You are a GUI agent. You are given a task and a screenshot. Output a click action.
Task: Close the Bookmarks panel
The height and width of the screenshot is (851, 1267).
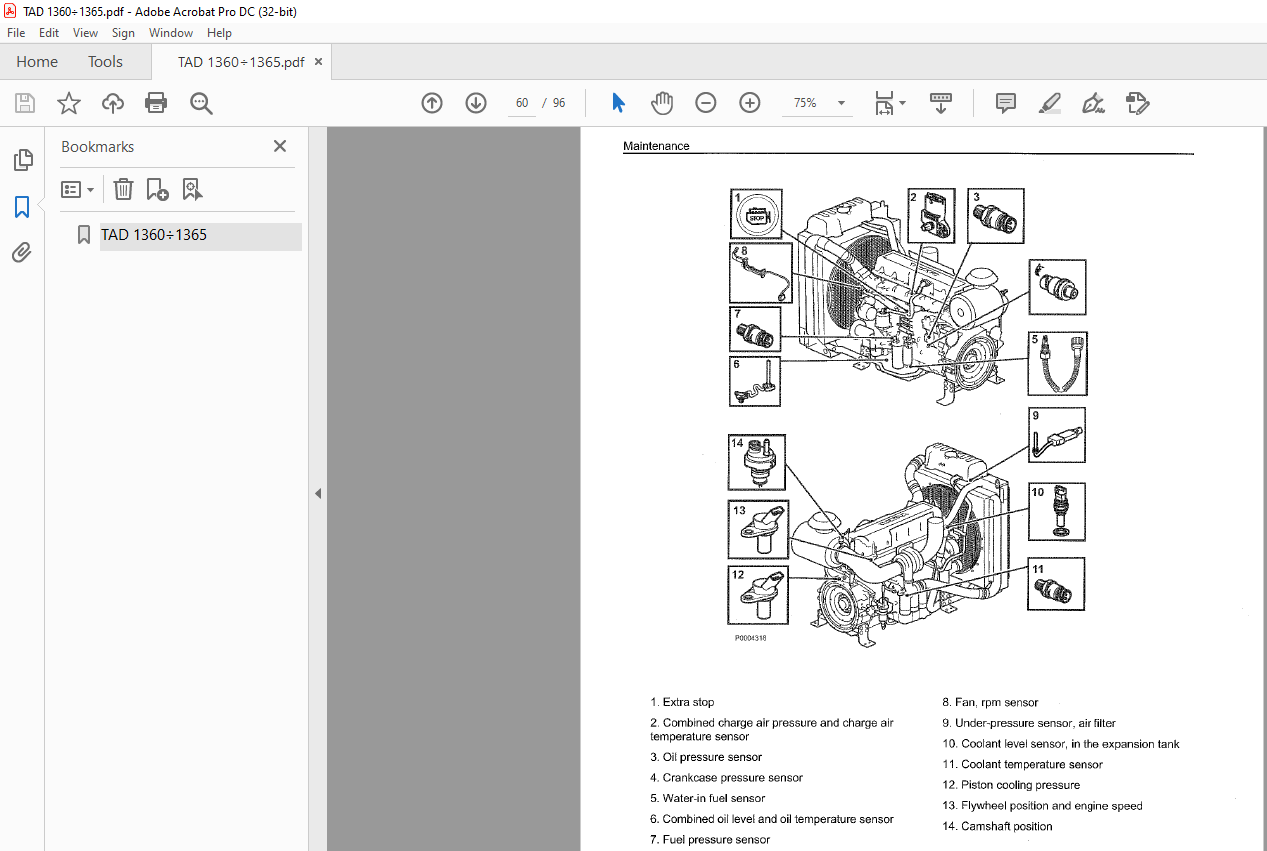[x=280, y=146]
